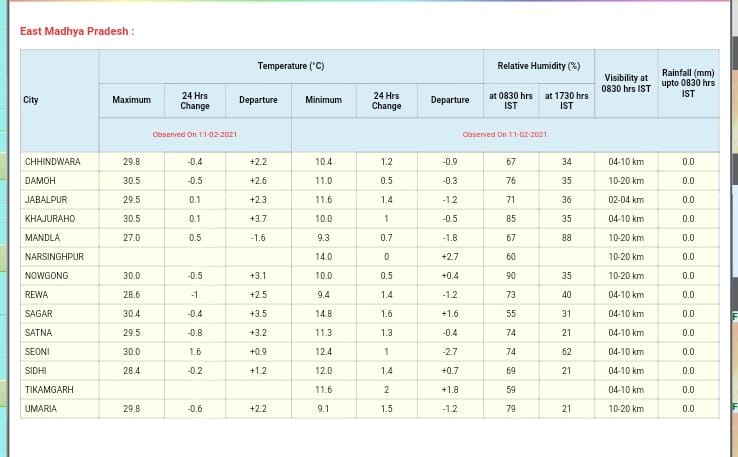Click the Relative Humidity (%) header
The image size is (738, 457).
[x=538, y=66]
